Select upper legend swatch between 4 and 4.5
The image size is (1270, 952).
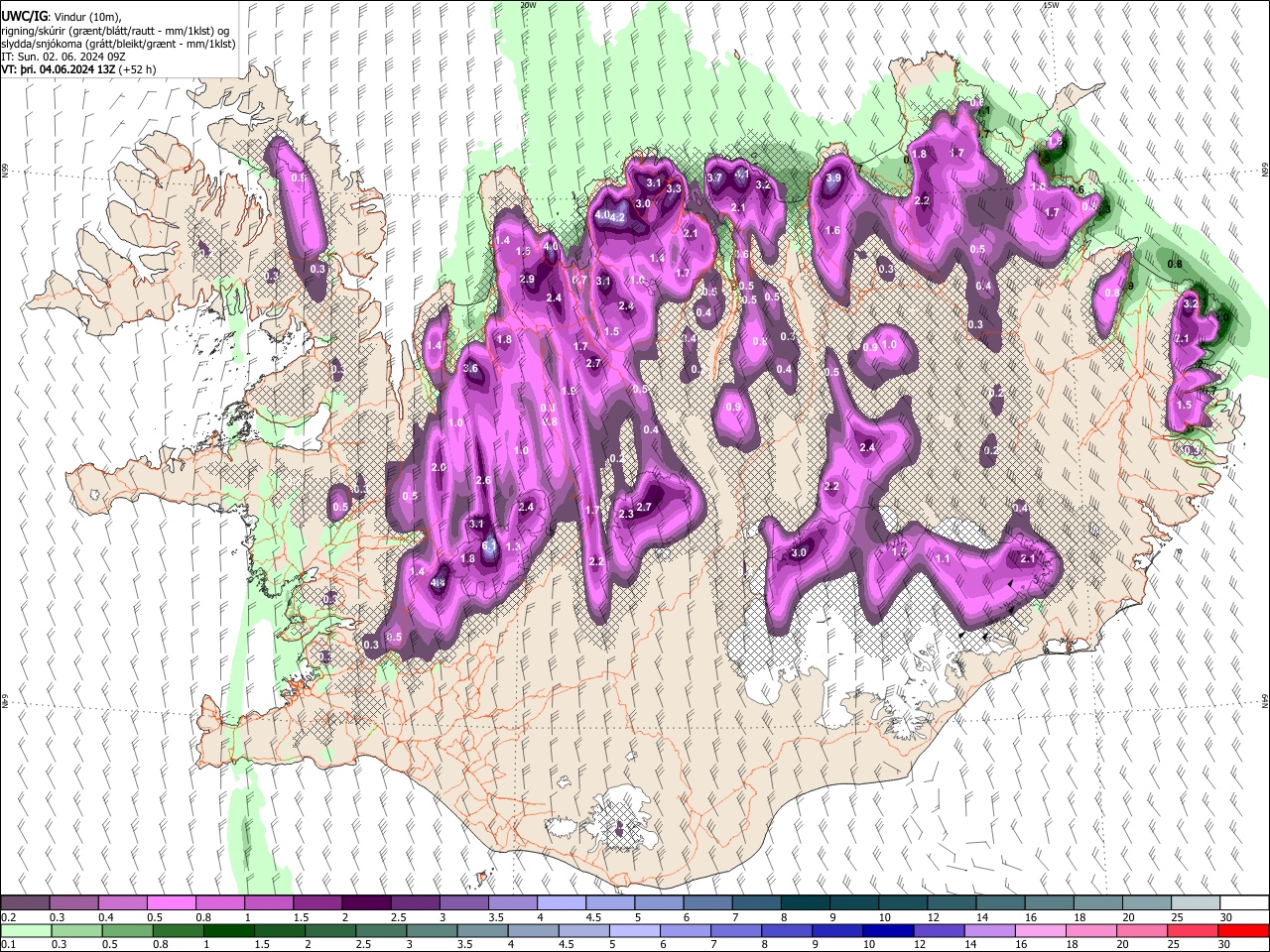(x=562, y=903)
